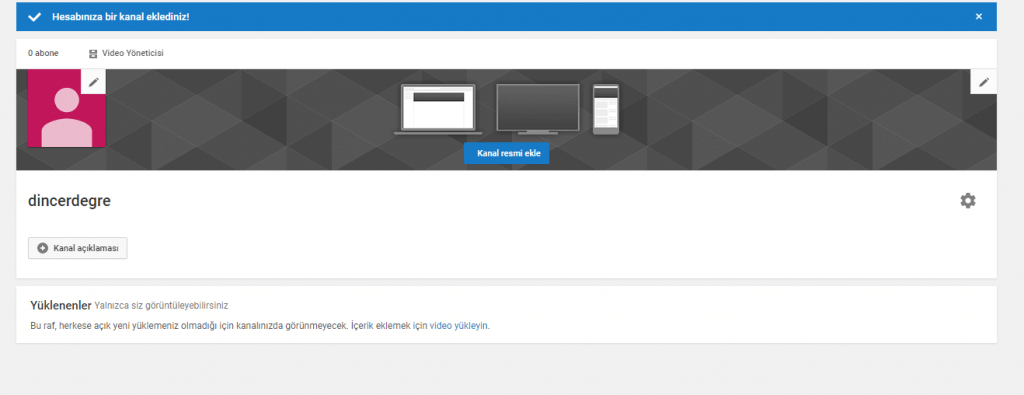1024x395 pixels.
Task: Click the plus icon on Kanal açıklaması
Action: tap(42, 248)
